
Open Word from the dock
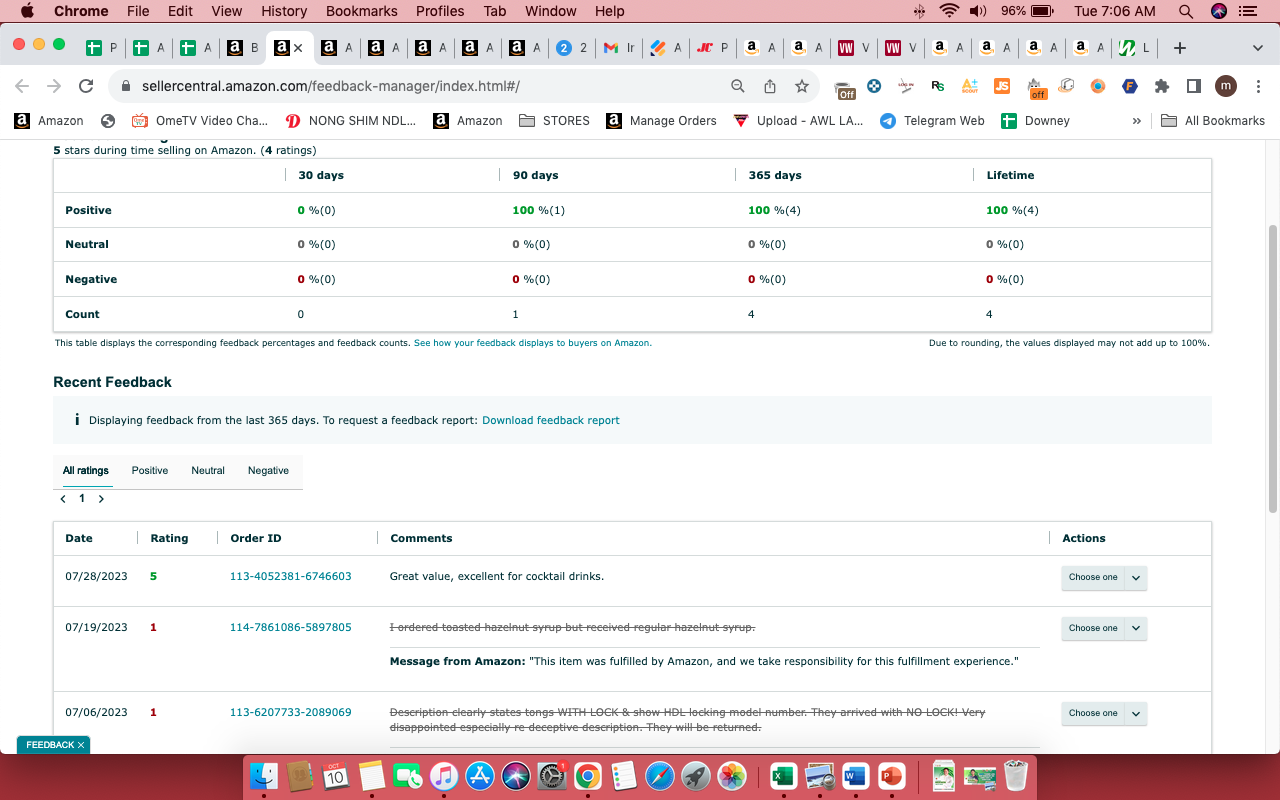[x=855, y=775]
